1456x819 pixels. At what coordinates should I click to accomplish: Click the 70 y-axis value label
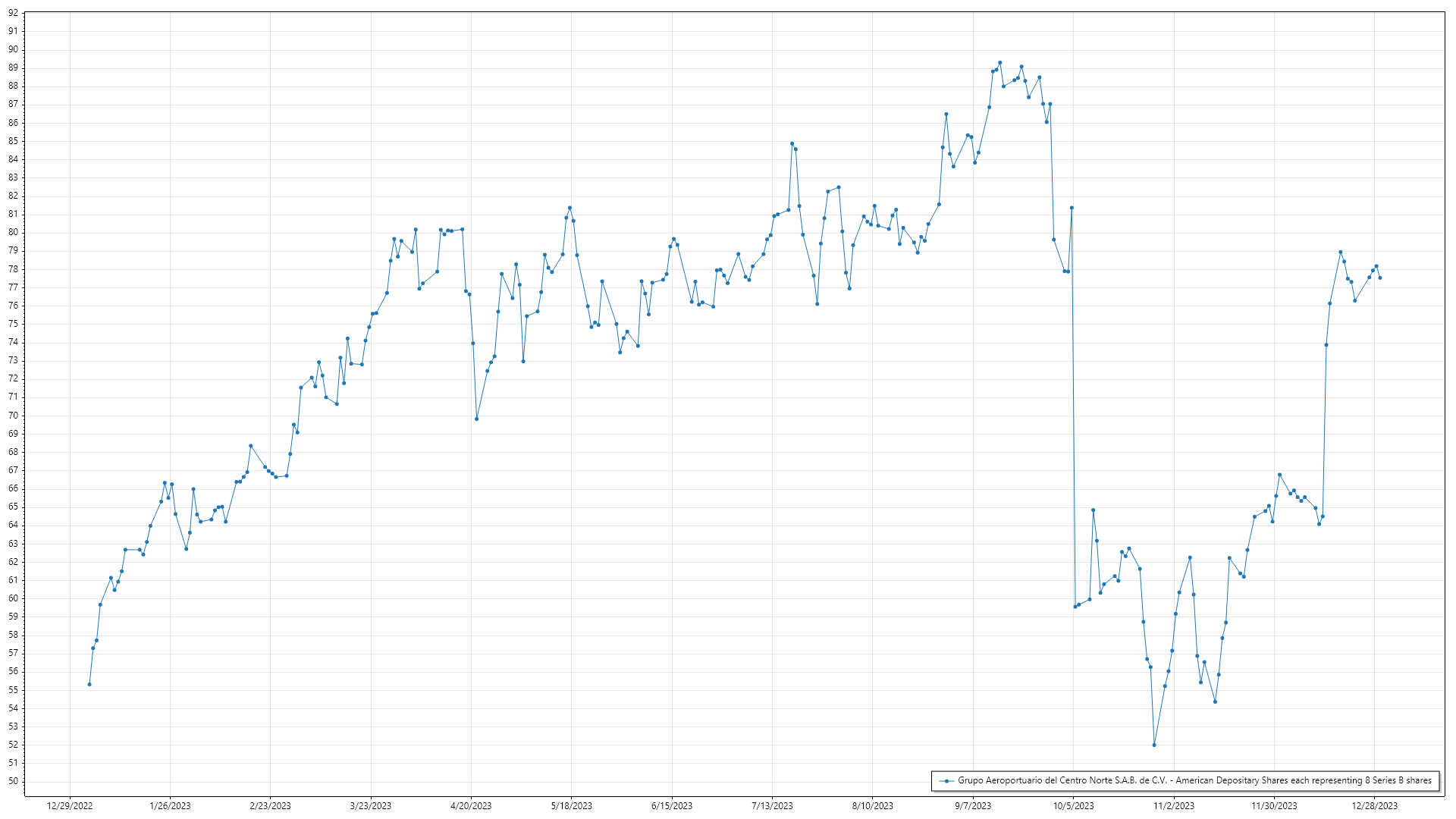tap(13, 416)
